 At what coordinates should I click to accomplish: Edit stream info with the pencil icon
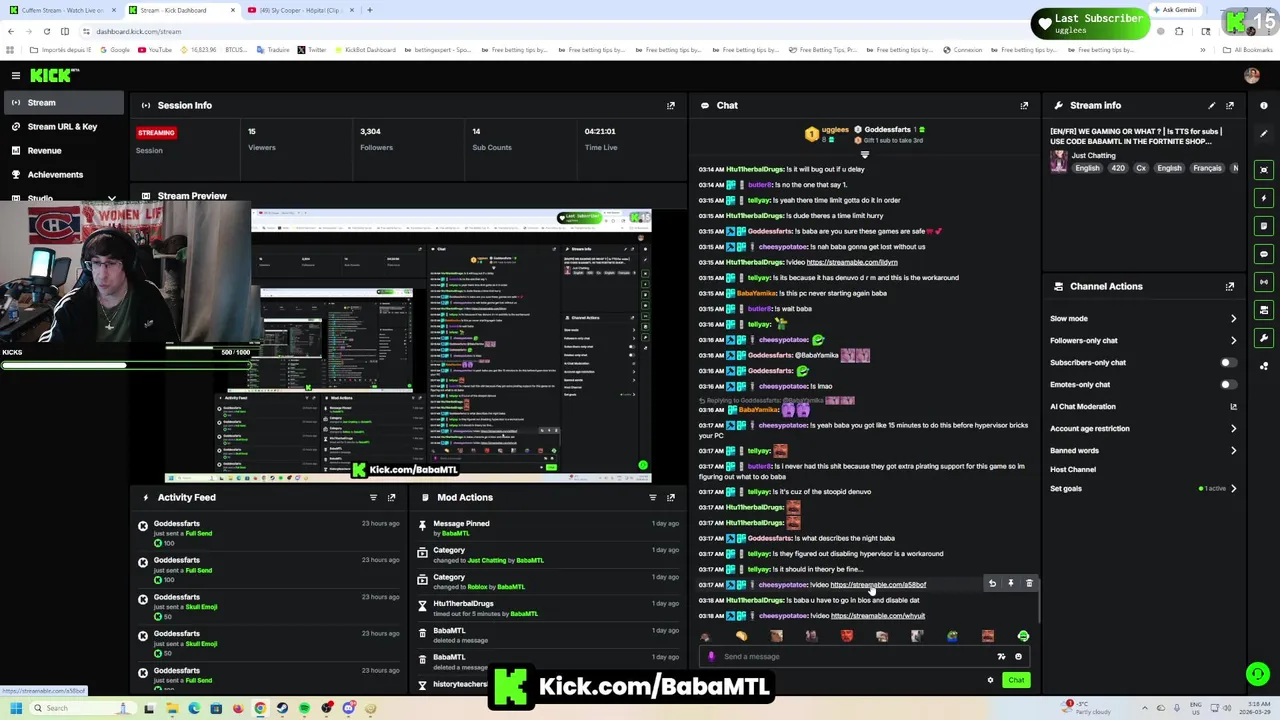tap(1212, 105)
